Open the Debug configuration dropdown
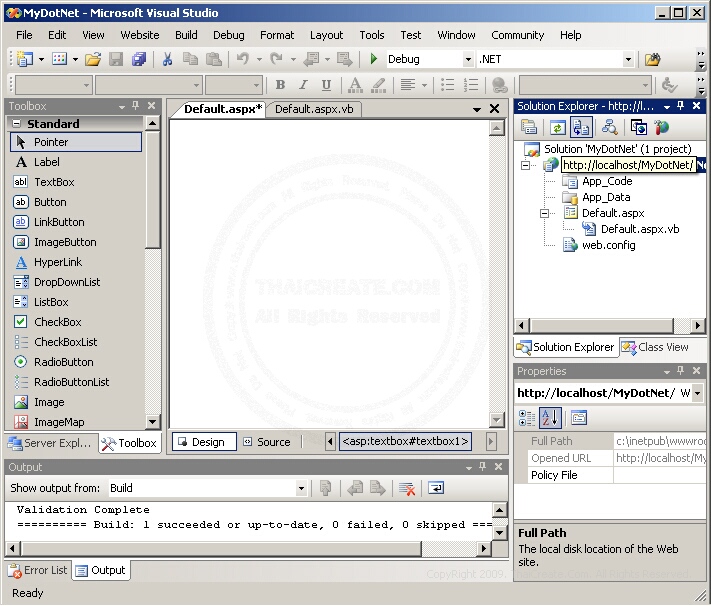This screenshot has height=606, width=711. click(468, 59)
